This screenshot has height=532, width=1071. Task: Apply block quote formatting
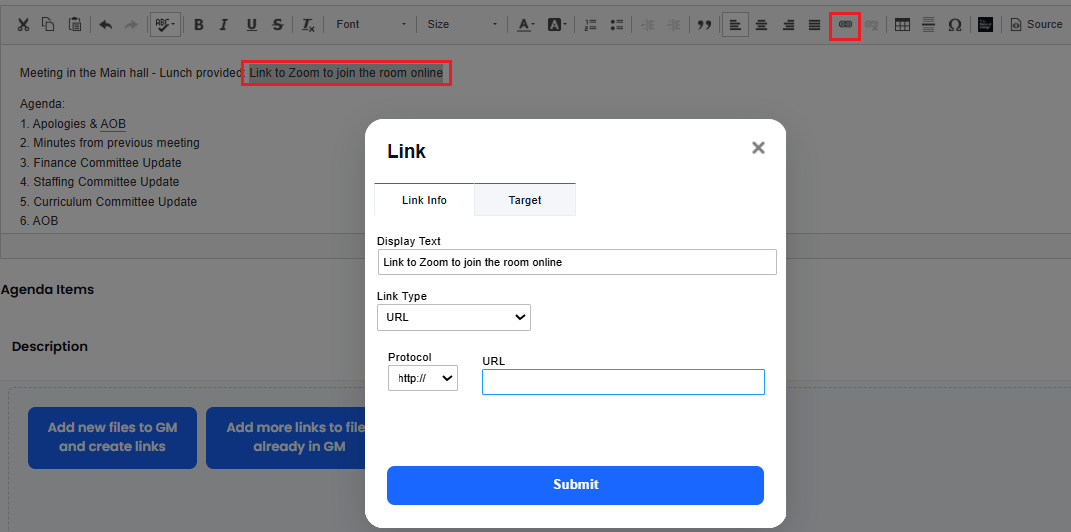[x=704, y=25]
